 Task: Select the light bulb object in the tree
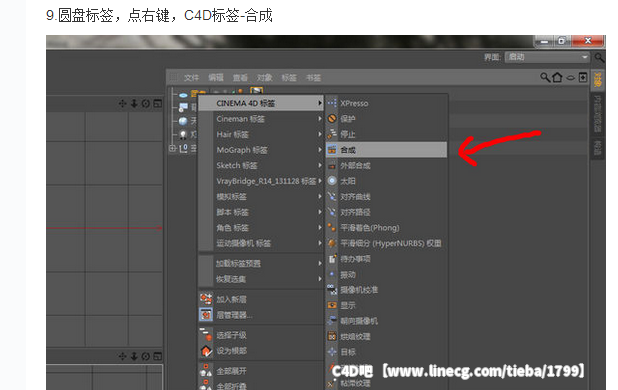tap(183, 135)
